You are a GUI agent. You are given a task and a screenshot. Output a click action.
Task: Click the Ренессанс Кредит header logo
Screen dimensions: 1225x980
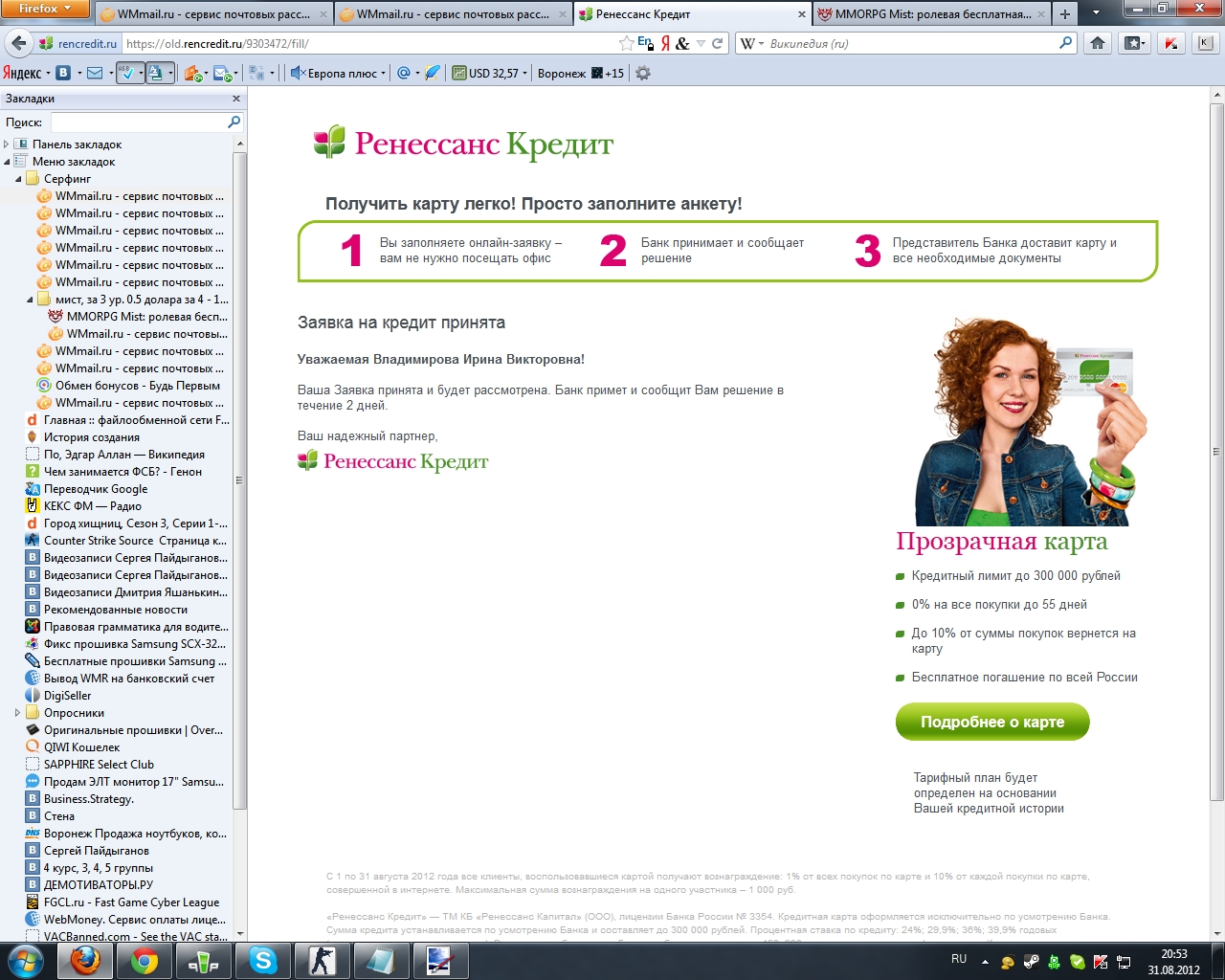point(464,144)
